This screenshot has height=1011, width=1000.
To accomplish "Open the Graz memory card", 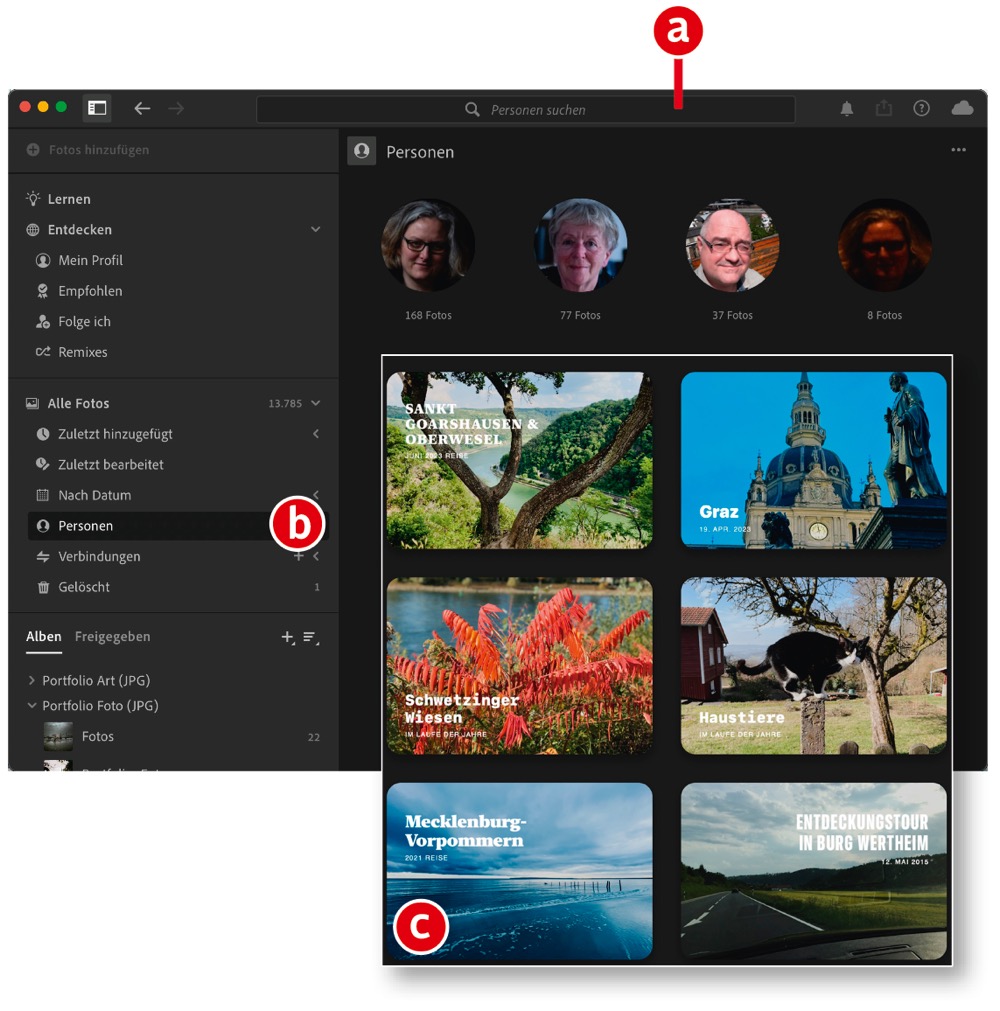I will (x=813, y=460).
